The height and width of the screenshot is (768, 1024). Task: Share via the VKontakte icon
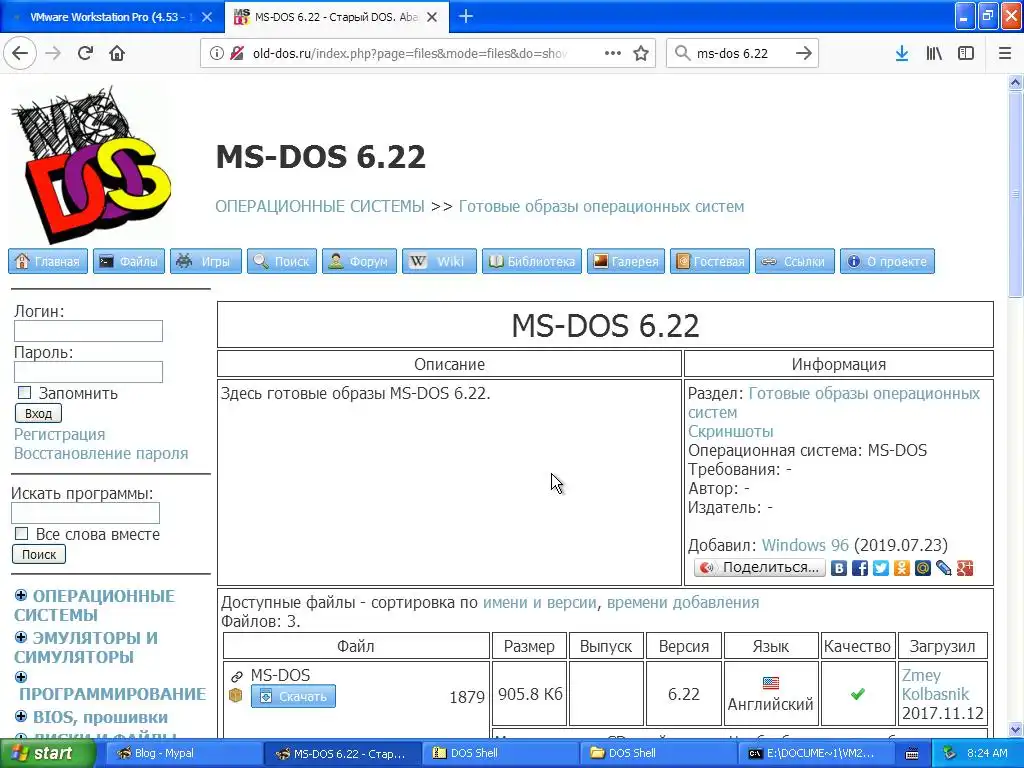pos(839,568)
